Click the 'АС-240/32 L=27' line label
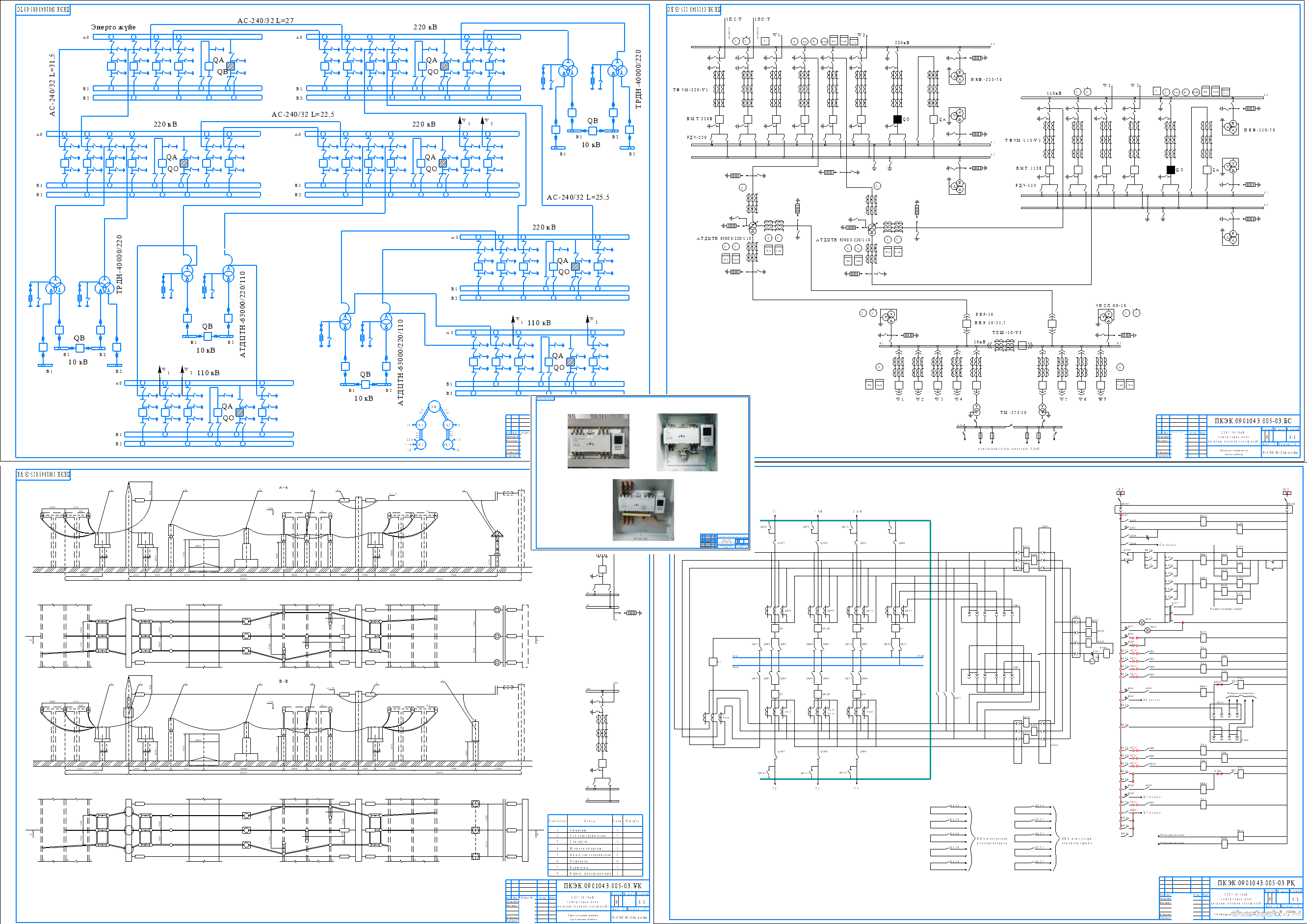Viewport: 1307px width, 924px height. coord(265,21)
